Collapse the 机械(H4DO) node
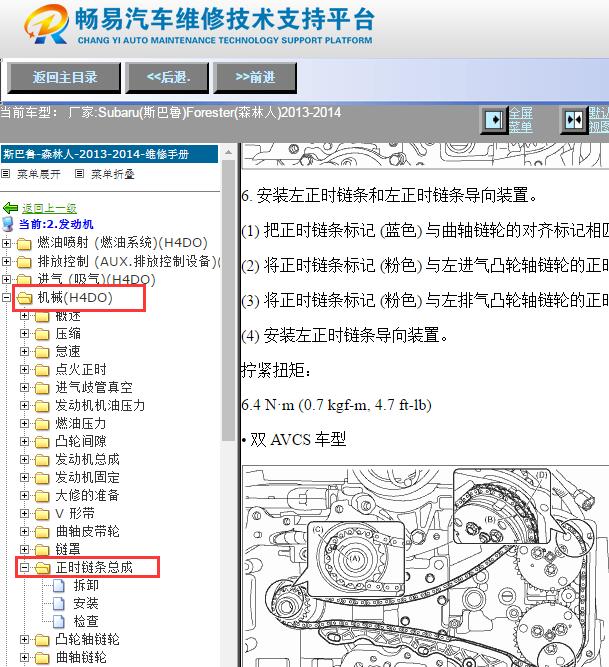Screen dimensions: 609x667 [6, 297]
